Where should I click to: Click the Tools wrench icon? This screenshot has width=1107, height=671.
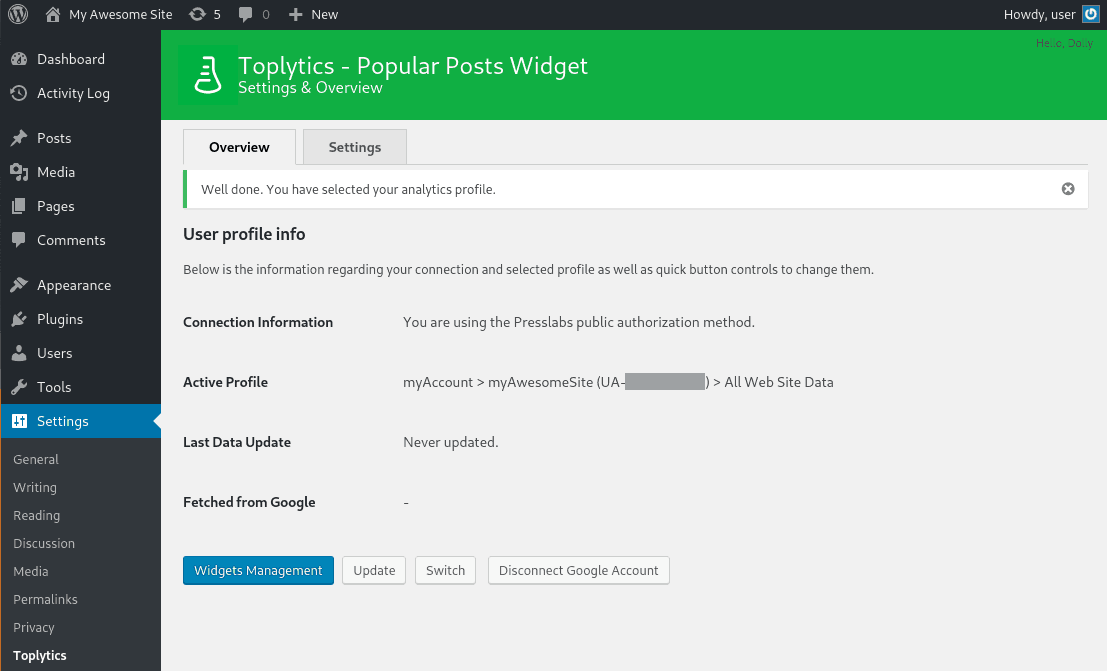(19, 387)
